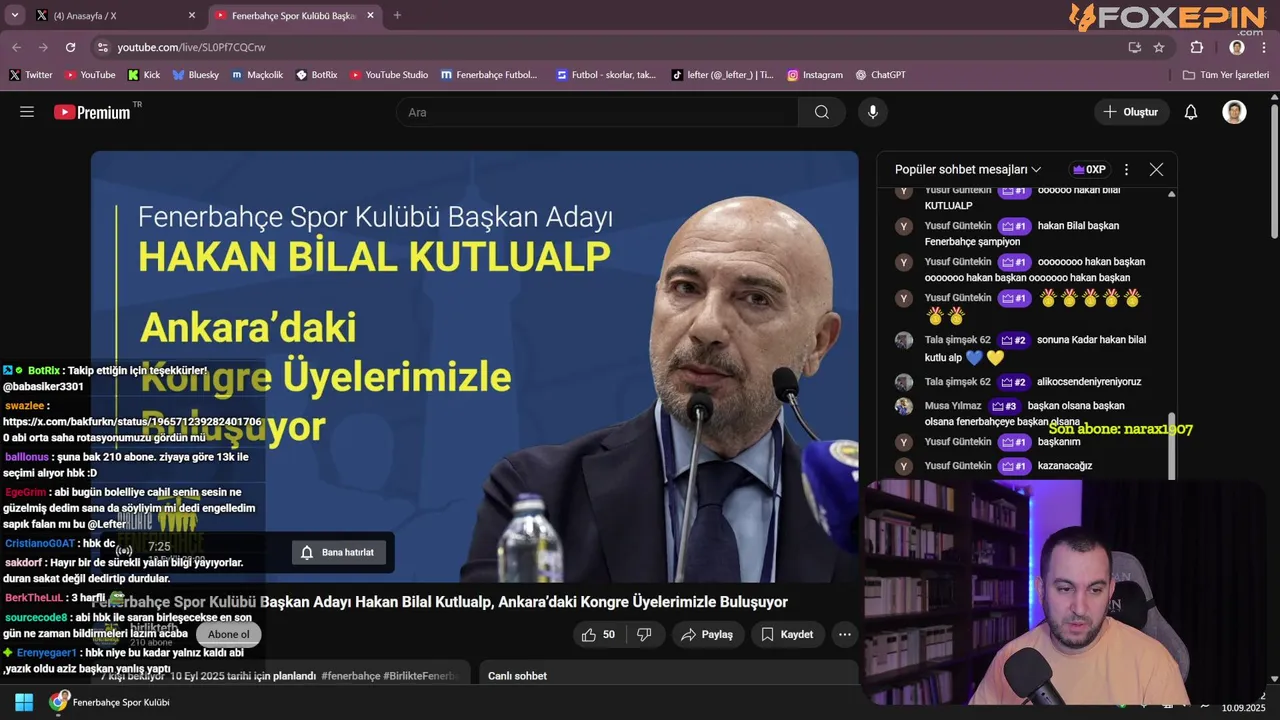
Task: Open the Chrome three-dot menu
Action: coord(1265,47)
